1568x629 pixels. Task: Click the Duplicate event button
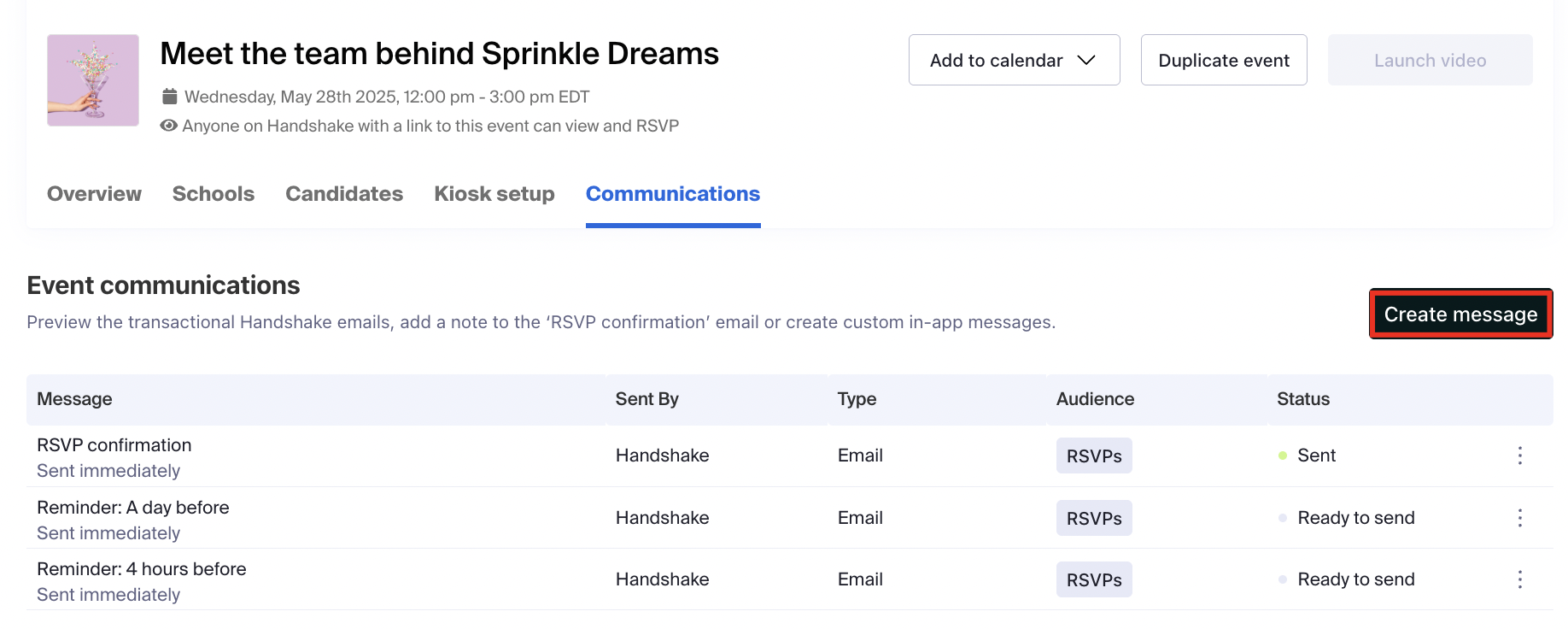point(1224,60)
